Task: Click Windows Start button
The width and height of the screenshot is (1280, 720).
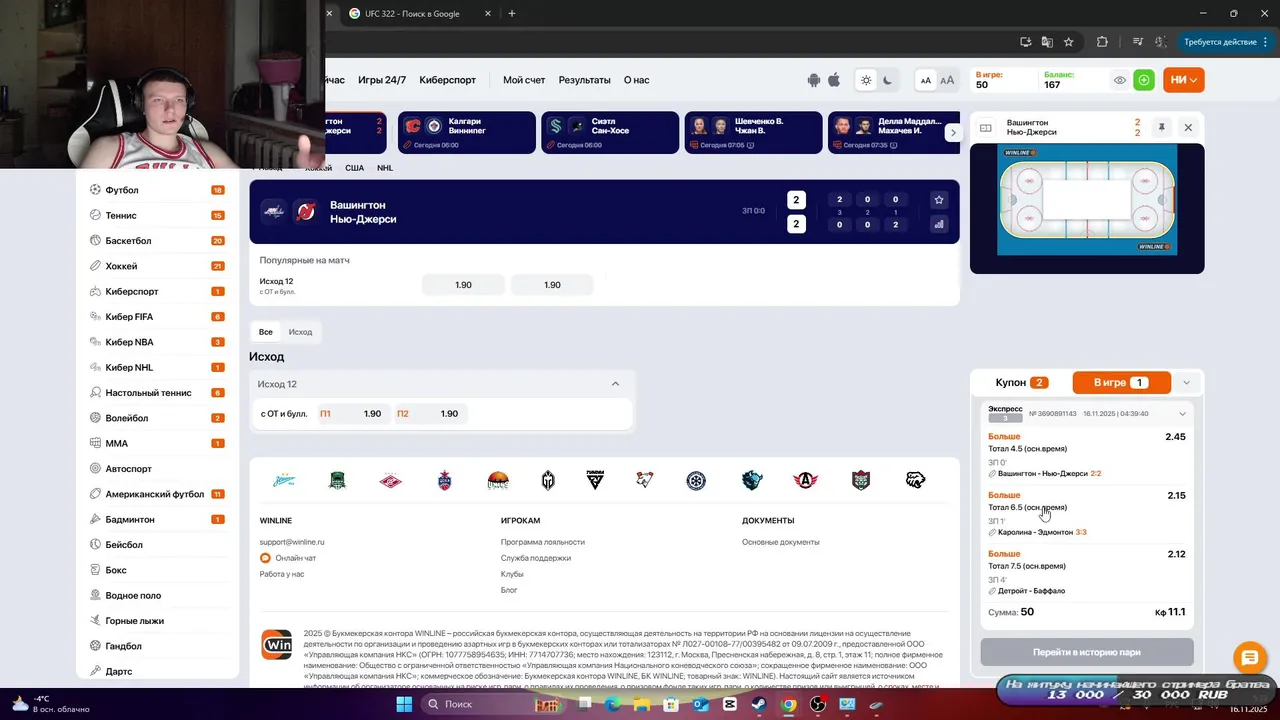Action: (404, 704)
